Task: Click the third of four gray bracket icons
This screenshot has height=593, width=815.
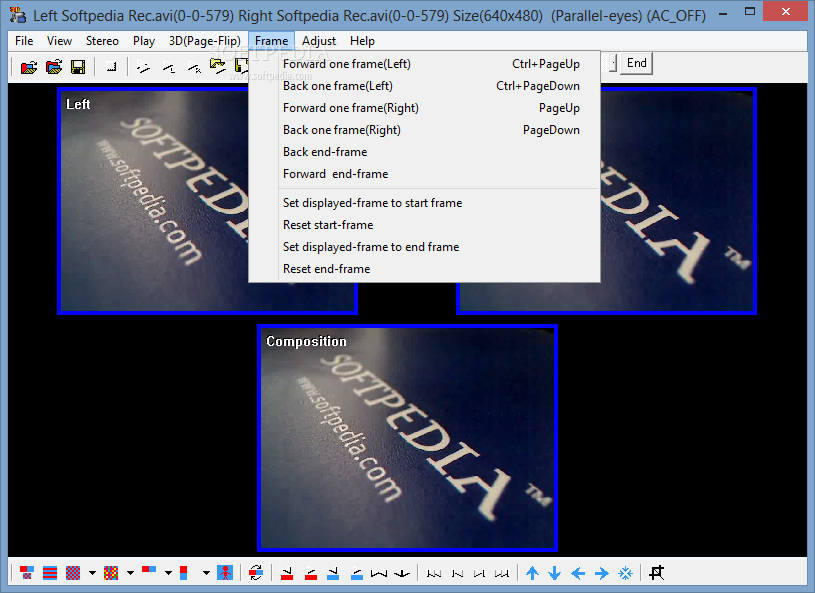Action: coord(479,573)
